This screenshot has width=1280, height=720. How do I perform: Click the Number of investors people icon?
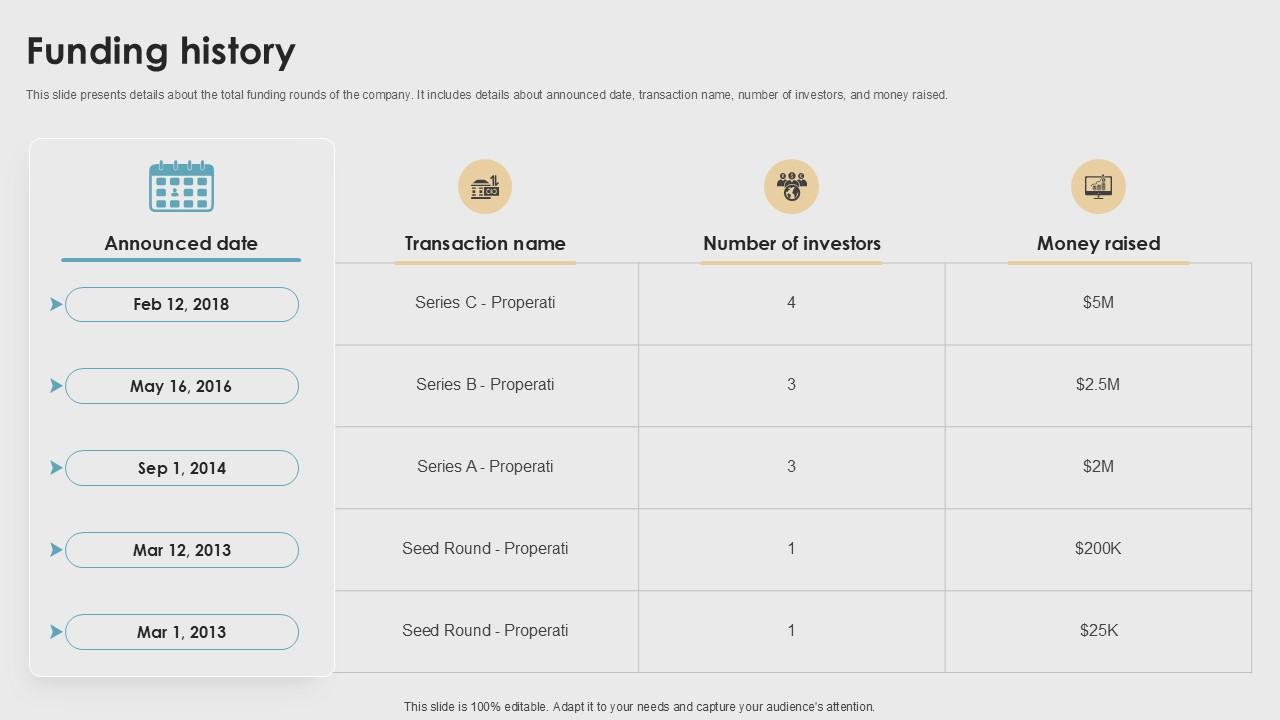click(791, 187)
